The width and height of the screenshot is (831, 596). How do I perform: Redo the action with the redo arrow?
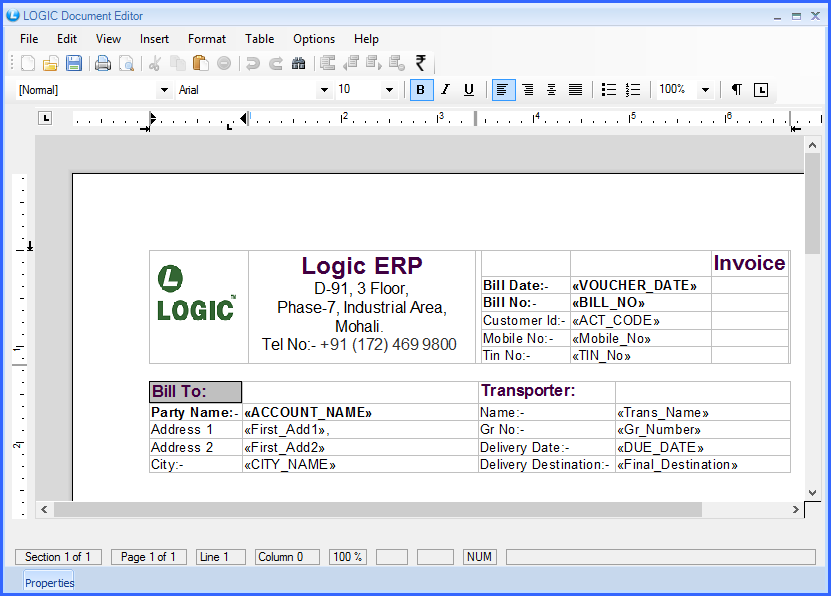tap(276, 63)
